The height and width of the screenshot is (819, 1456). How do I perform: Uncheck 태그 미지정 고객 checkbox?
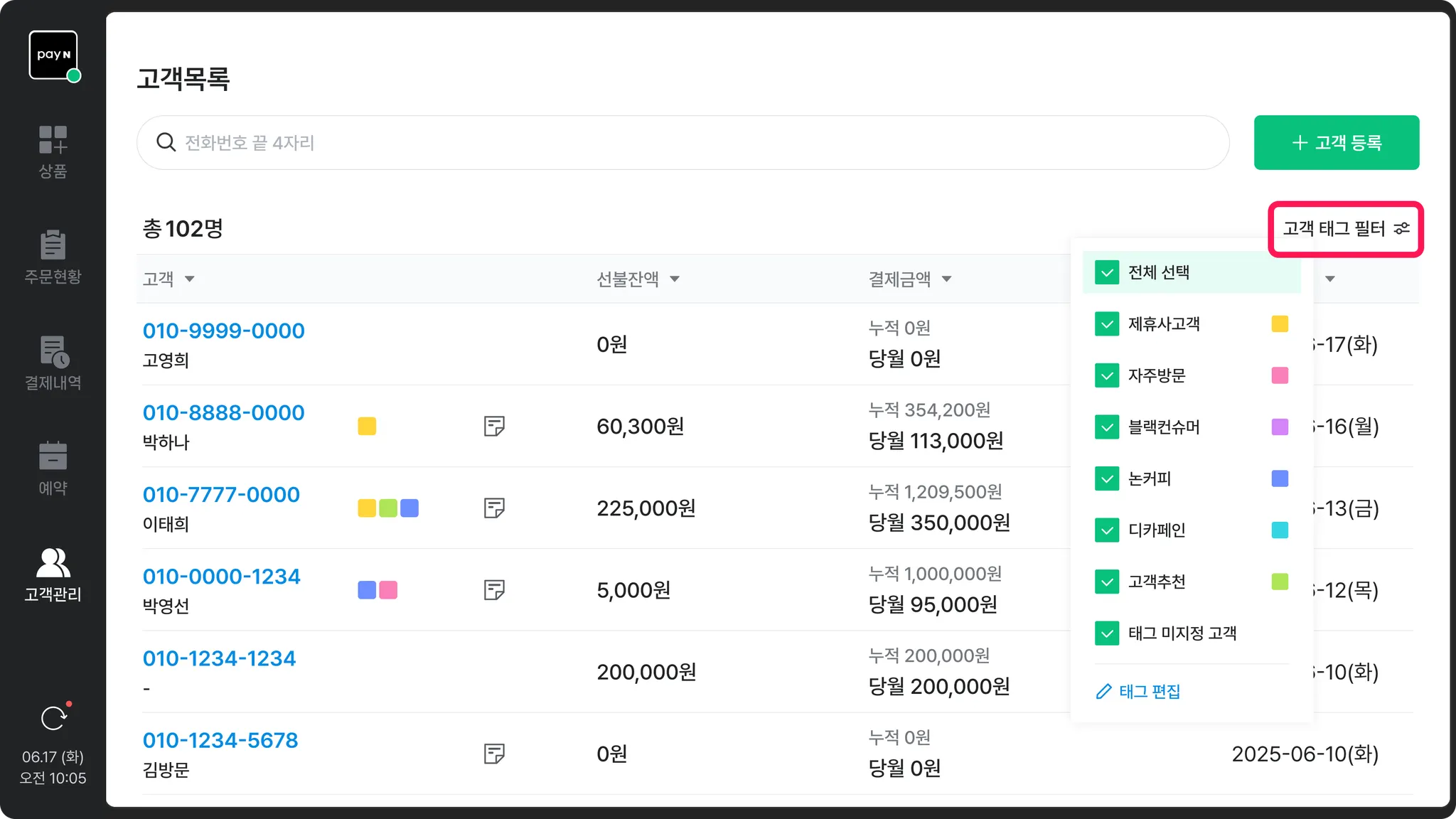(1107, 633)
